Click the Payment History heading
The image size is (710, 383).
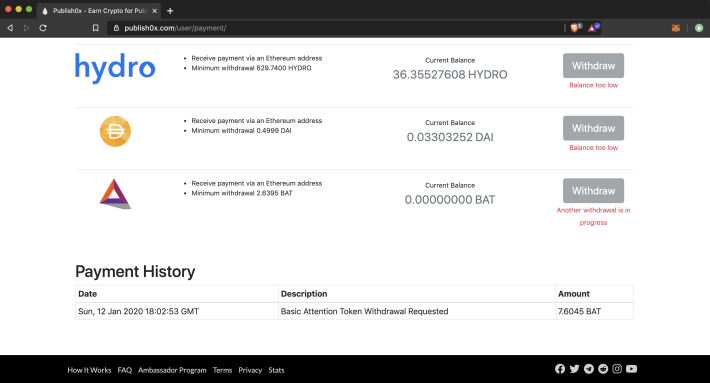[135, 272]
